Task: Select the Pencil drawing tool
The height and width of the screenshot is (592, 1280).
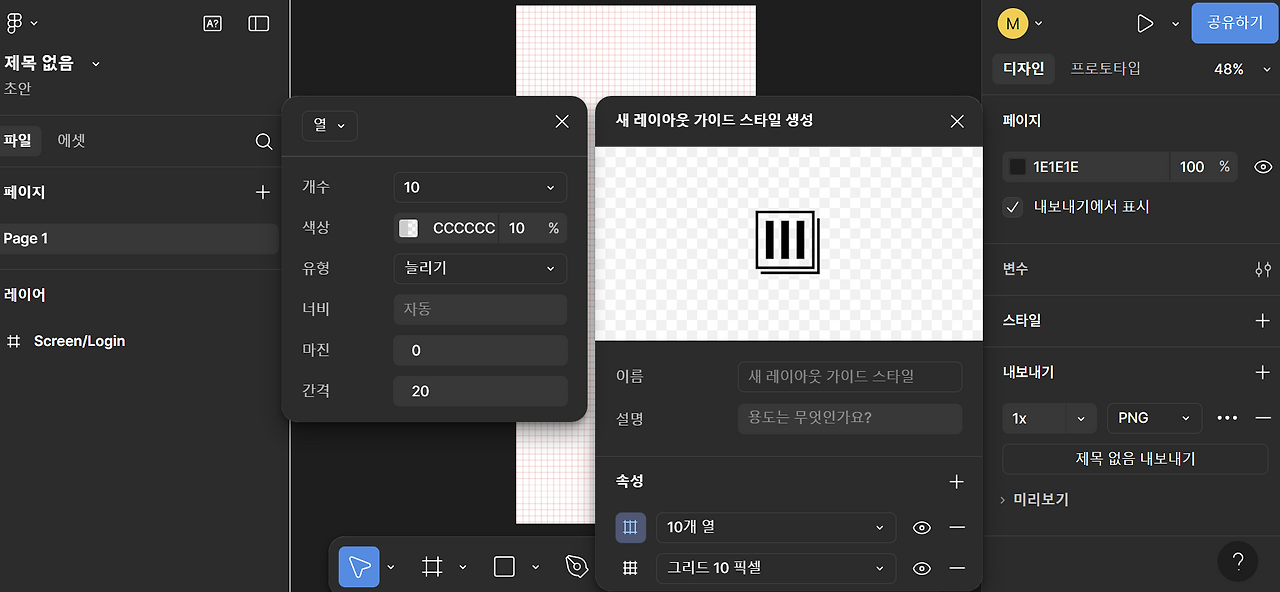Action: click(576, 566)
